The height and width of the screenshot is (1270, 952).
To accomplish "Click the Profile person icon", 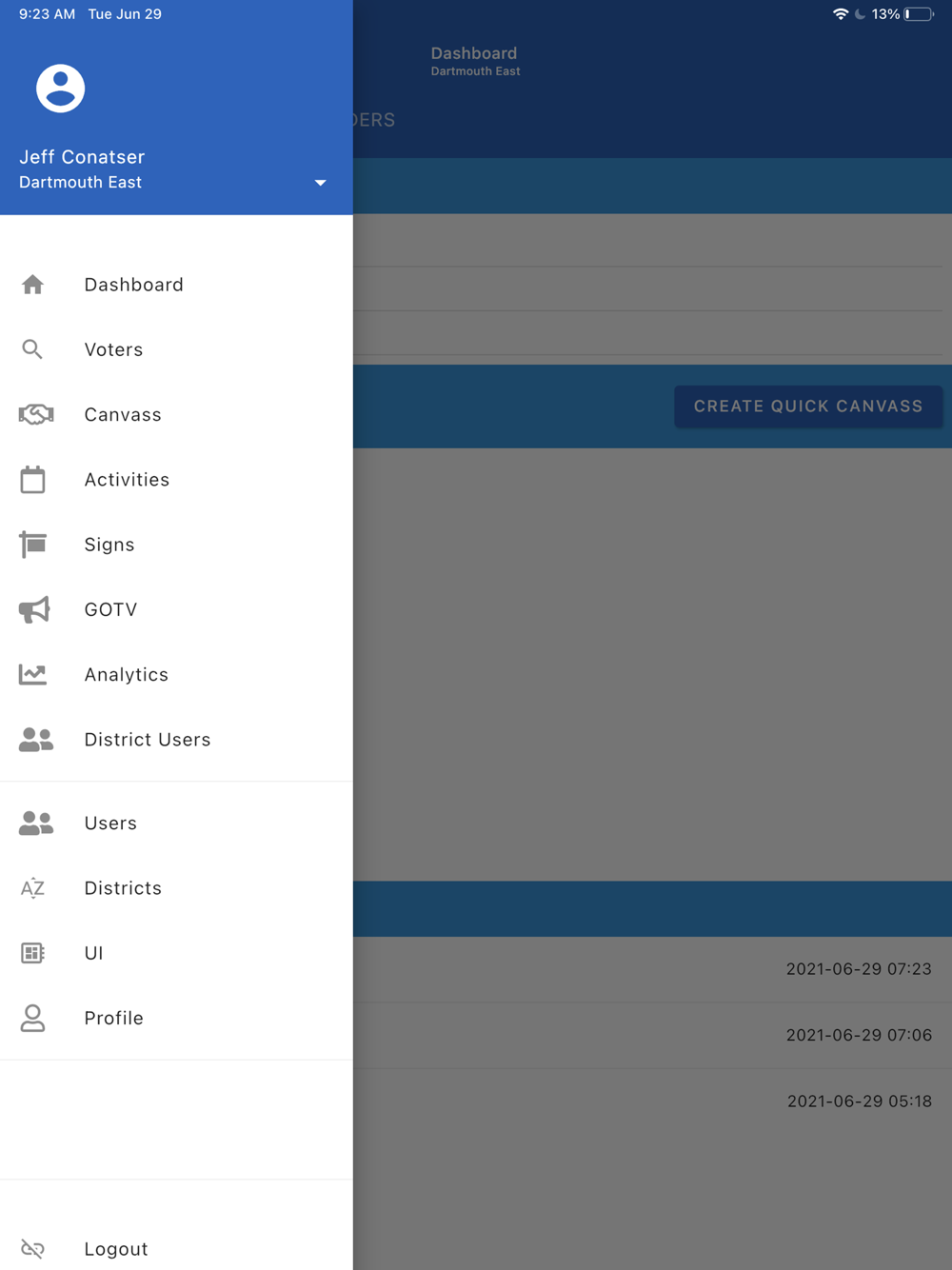I will (x=32, y=1018).
